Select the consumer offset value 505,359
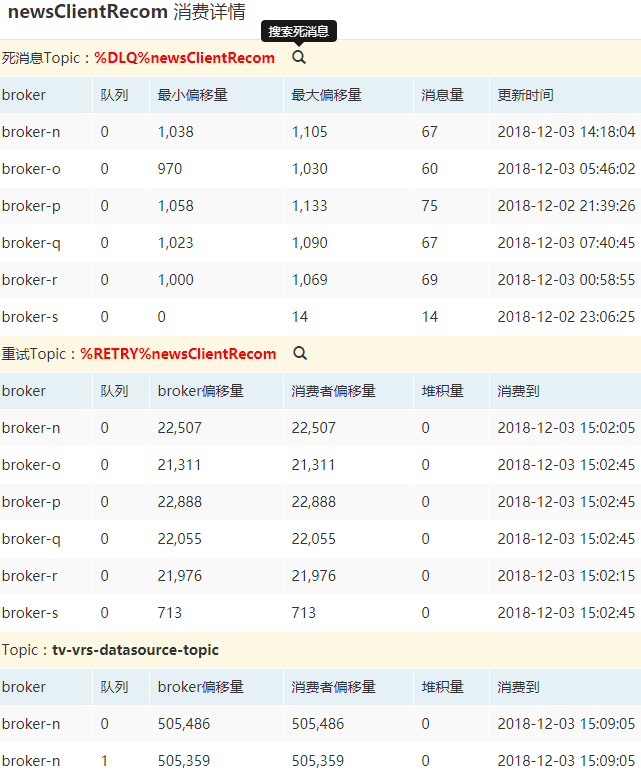The height and width of the screenshot is (775, 641). [318, 761]
